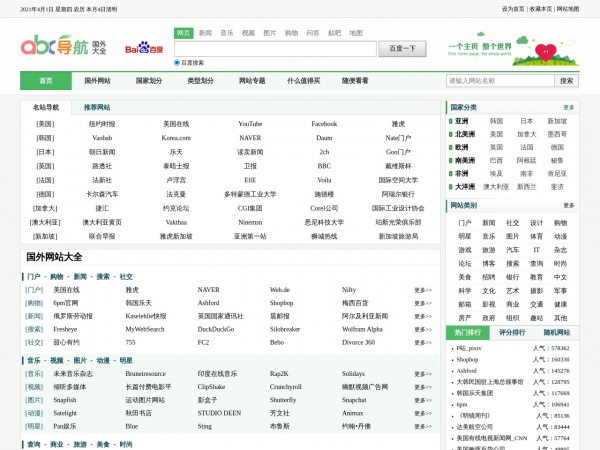Screen dimensions: 600x450
Task: Open the heart banner image at top right
Action: 513,50
